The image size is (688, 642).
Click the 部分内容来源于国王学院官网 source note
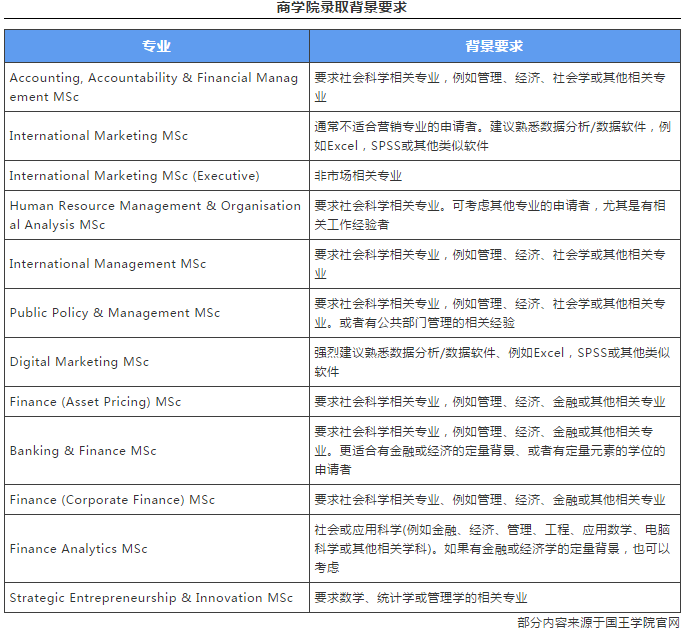(598, 623)
